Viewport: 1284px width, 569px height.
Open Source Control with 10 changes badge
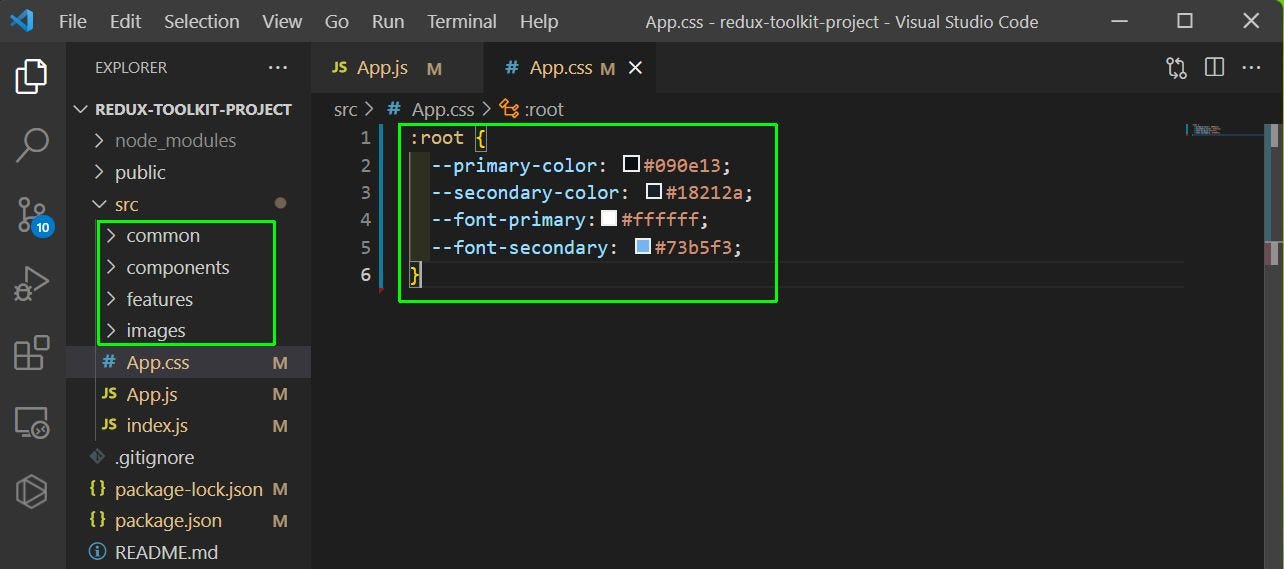coord(32,214)
